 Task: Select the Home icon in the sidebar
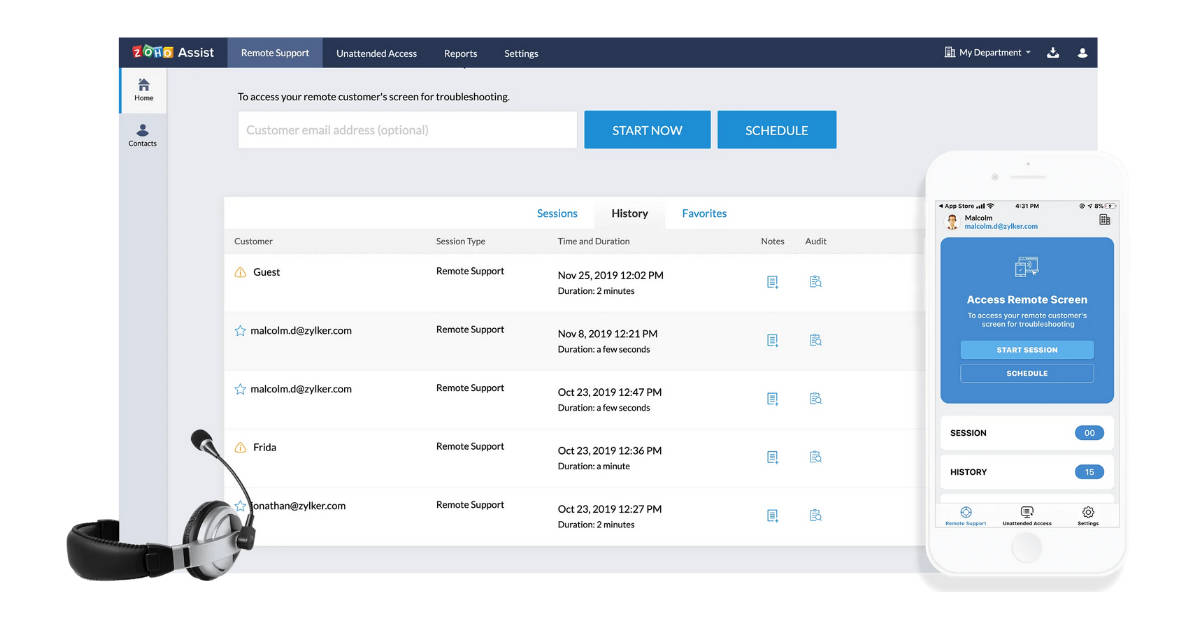(142, 88)
